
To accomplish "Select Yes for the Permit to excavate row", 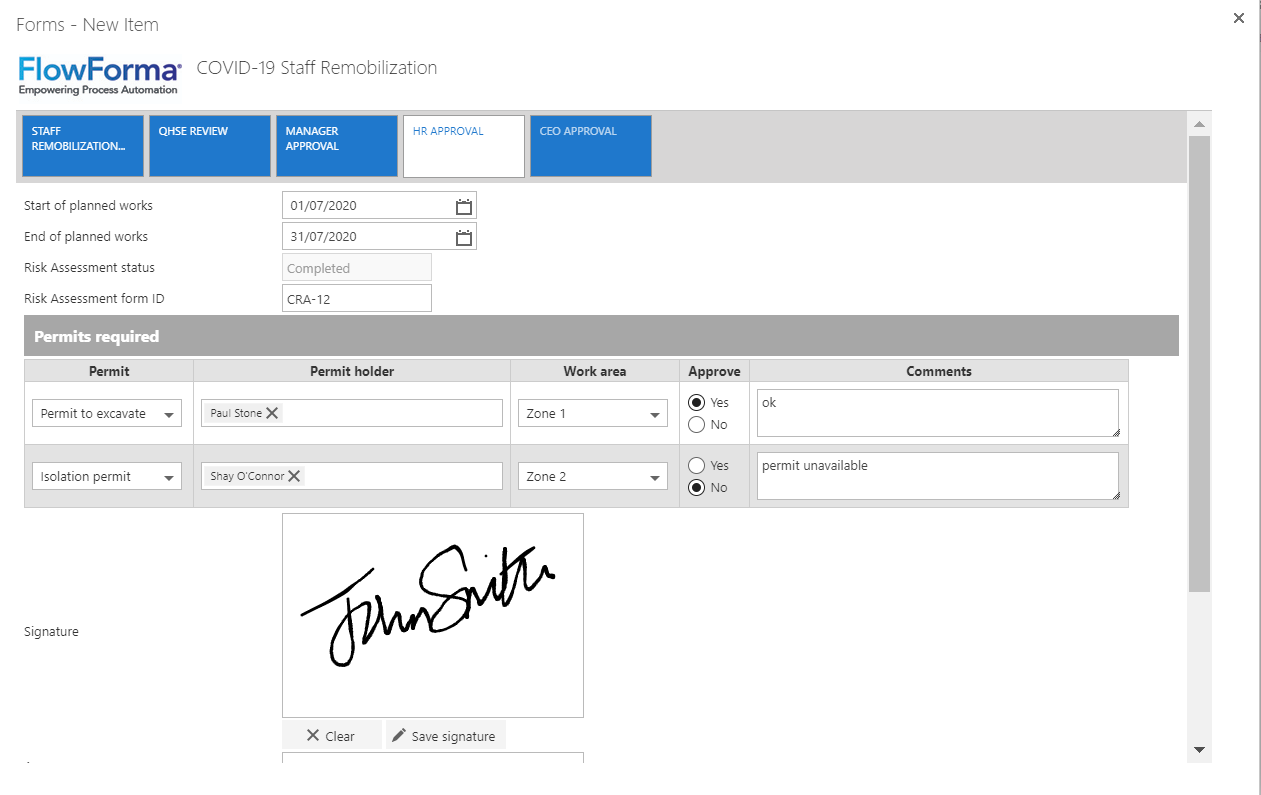I will (x=696, y=402).
